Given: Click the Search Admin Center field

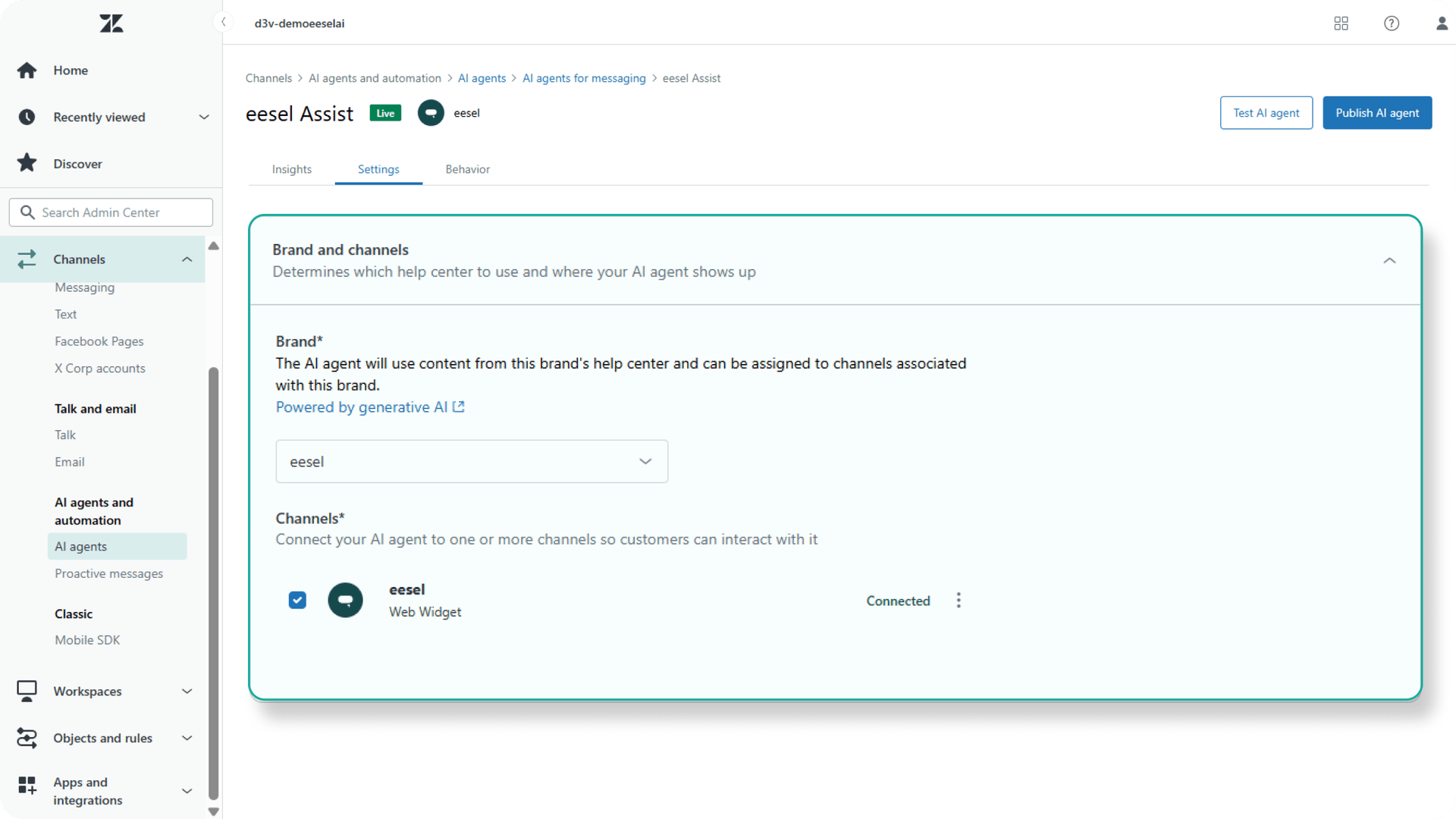Looking at the screenshot, I should [x=111, y=212].
